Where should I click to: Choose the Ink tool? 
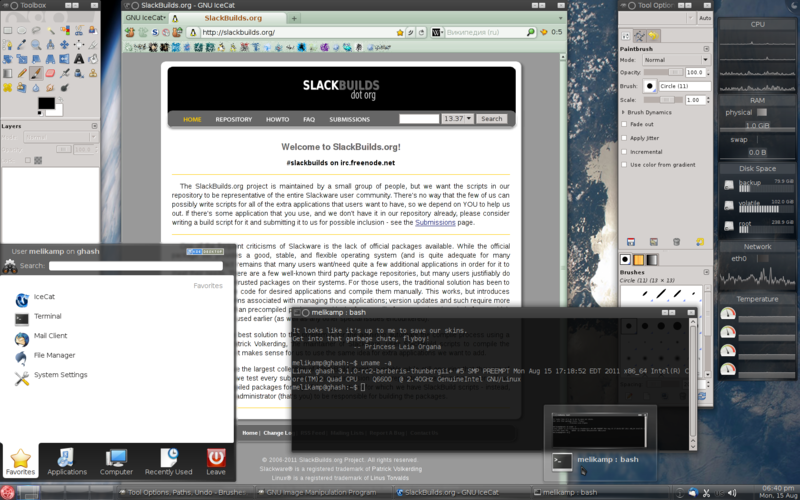coord(79,73)
